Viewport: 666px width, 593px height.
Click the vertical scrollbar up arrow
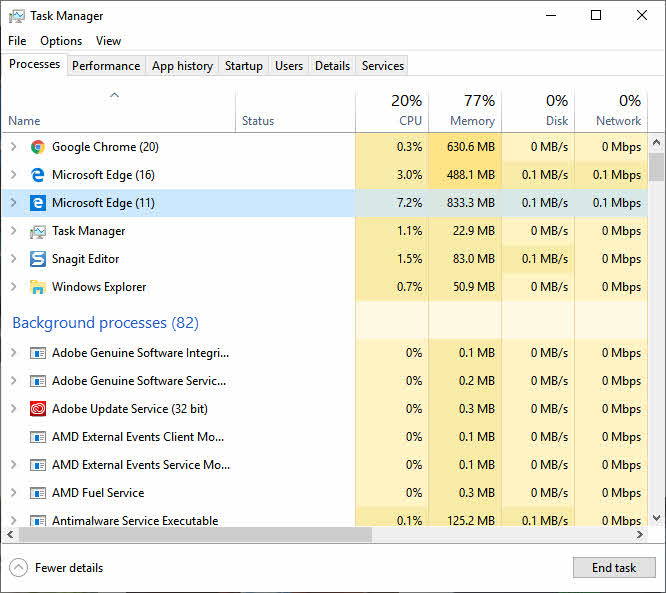click(x=657, y=143)
